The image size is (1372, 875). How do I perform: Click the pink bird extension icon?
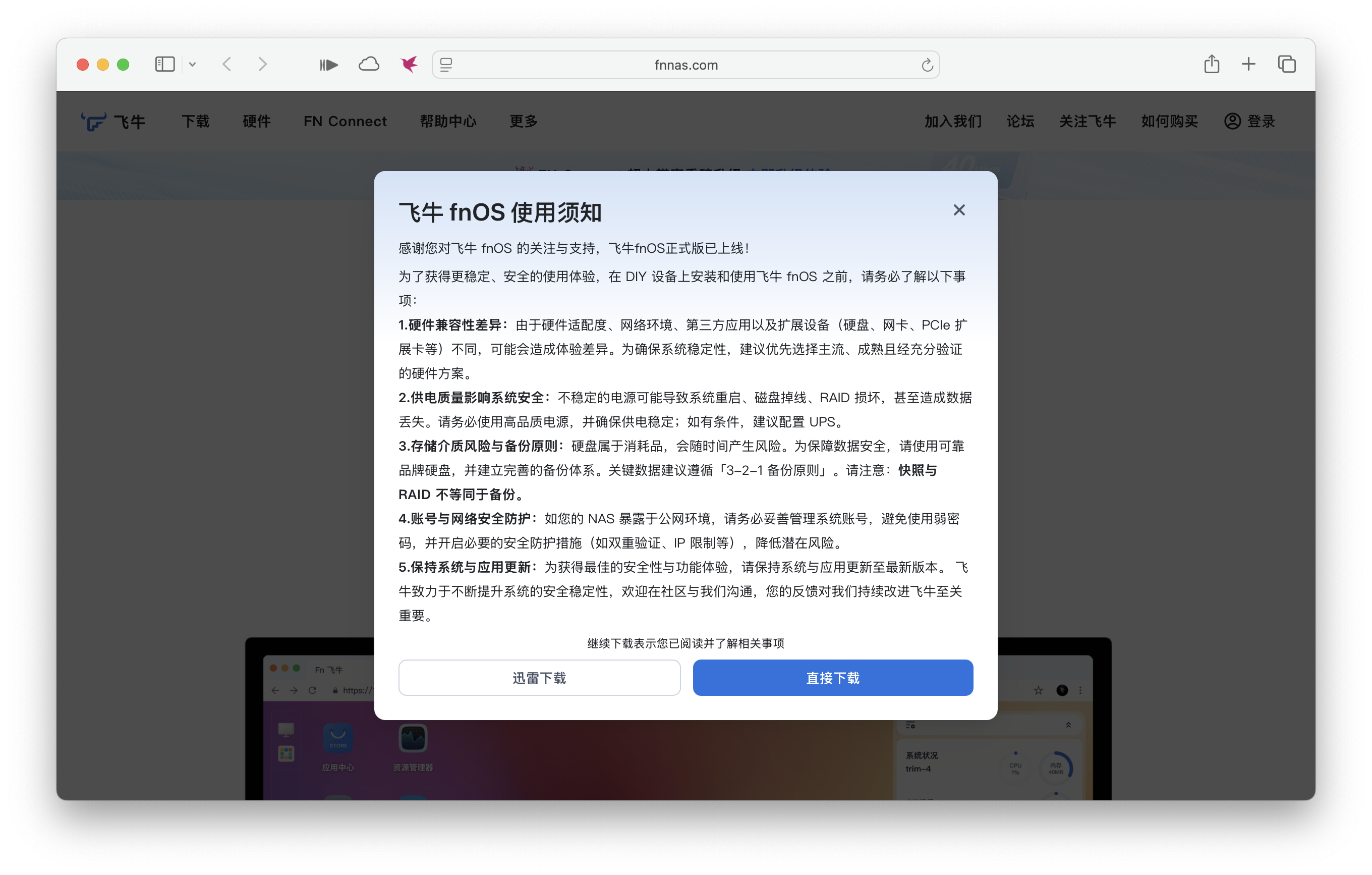tap(409, 65)
